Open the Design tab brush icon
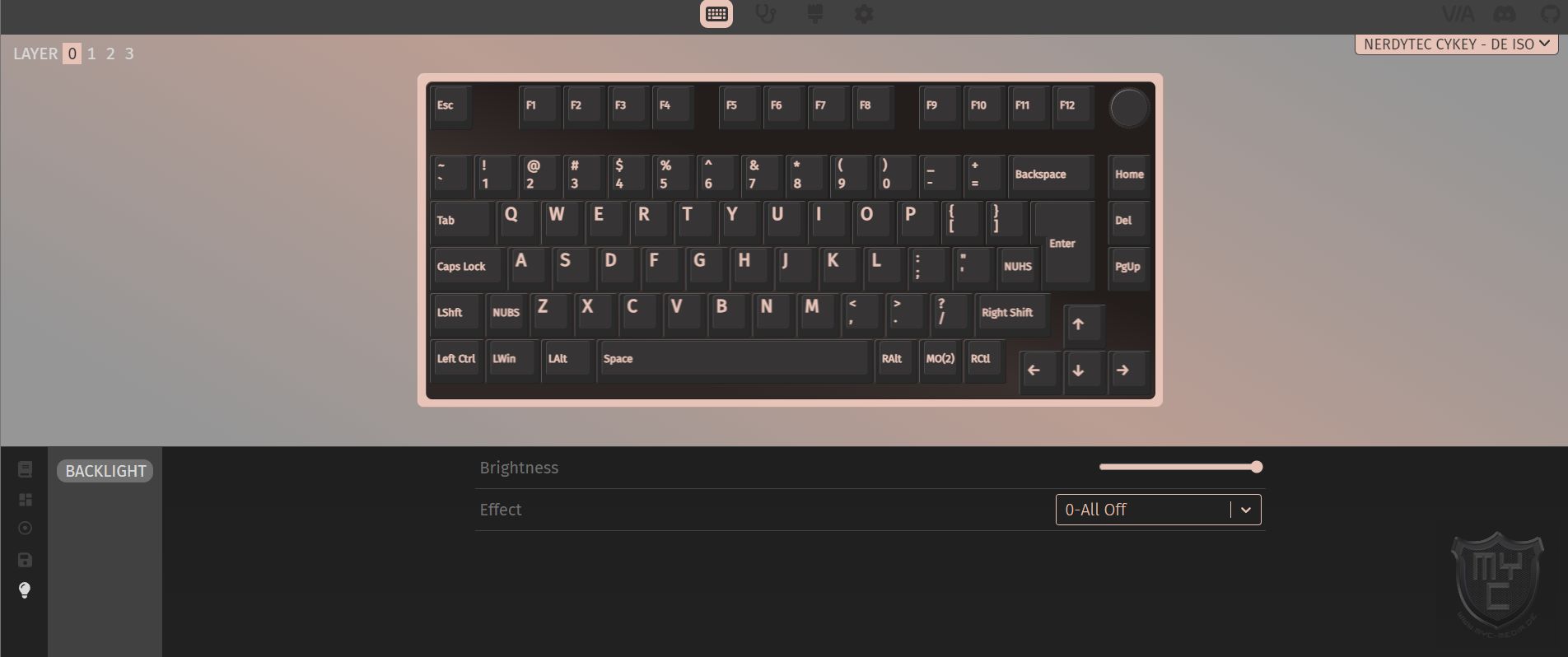 pyautogui.click(x=815, y=14)
